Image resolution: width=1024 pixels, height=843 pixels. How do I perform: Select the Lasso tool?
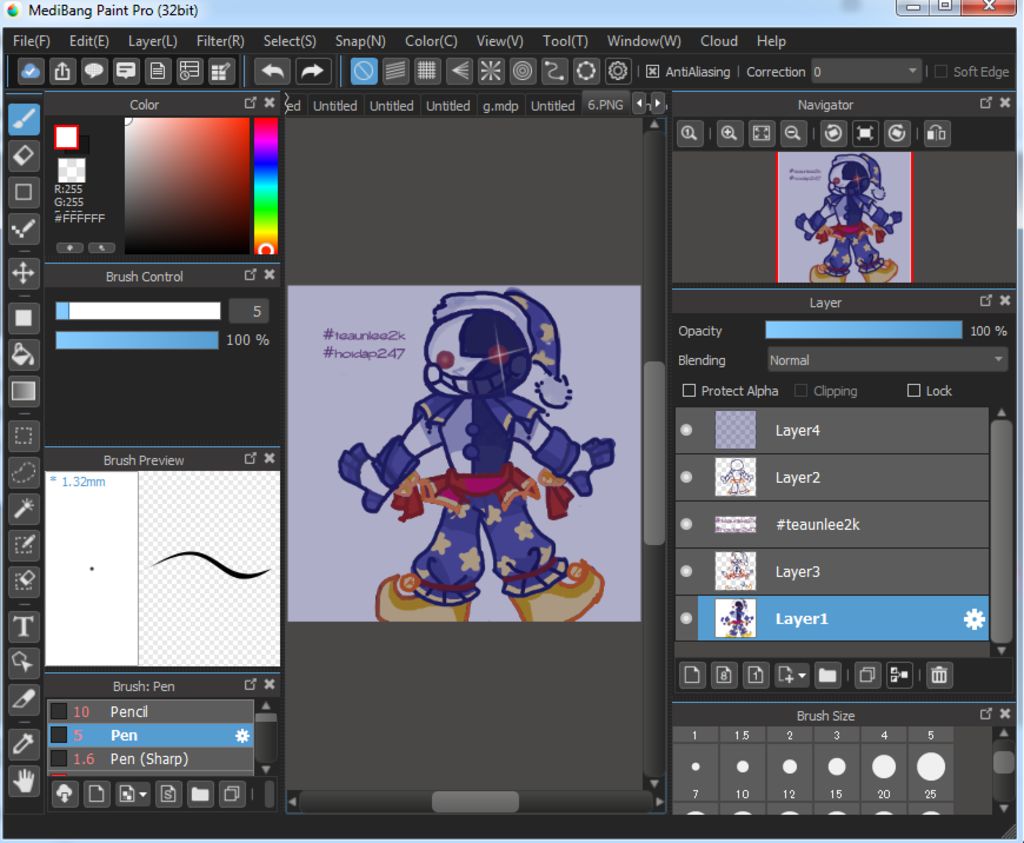tap(24, 472)
